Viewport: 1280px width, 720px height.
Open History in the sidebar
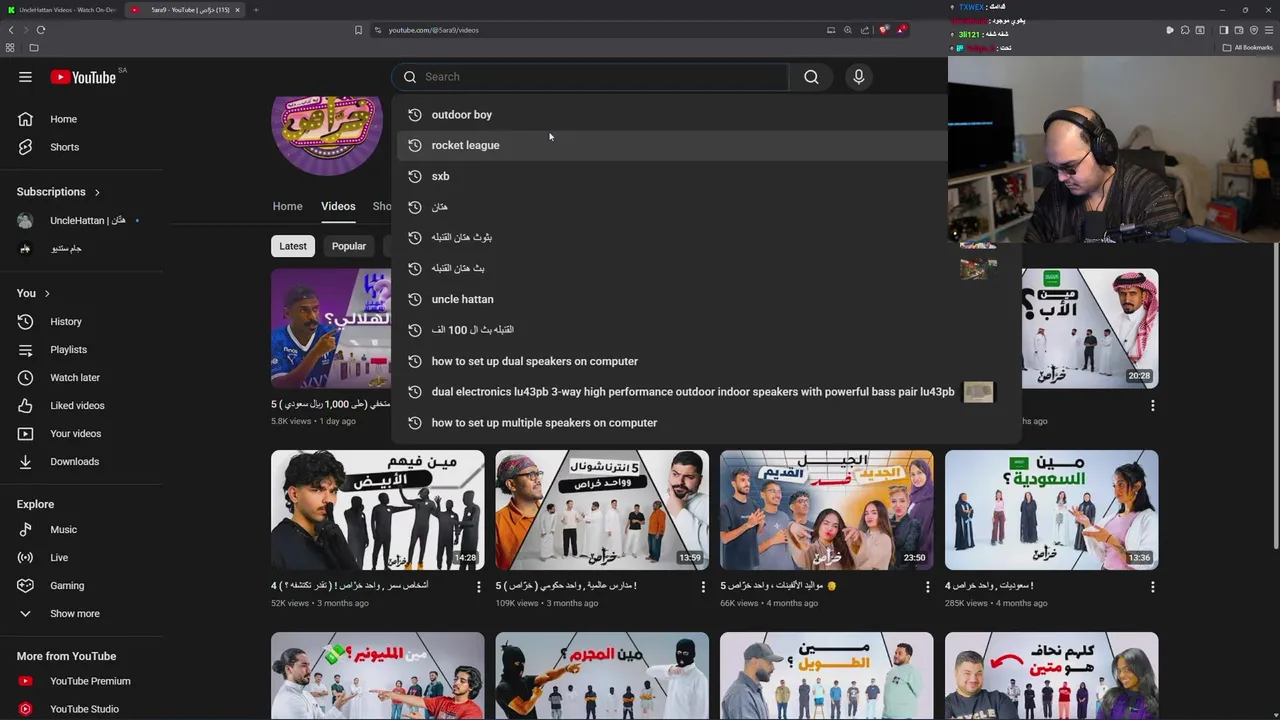click(x=66, y=322)
